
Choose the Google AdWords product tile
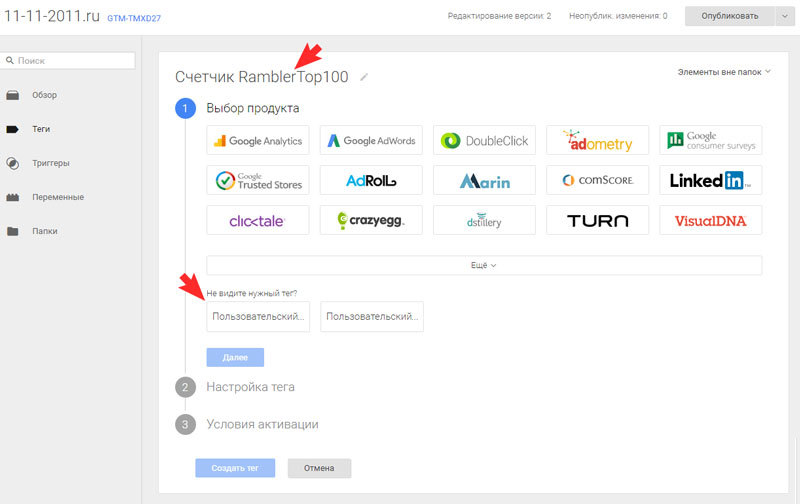[371, 140]
